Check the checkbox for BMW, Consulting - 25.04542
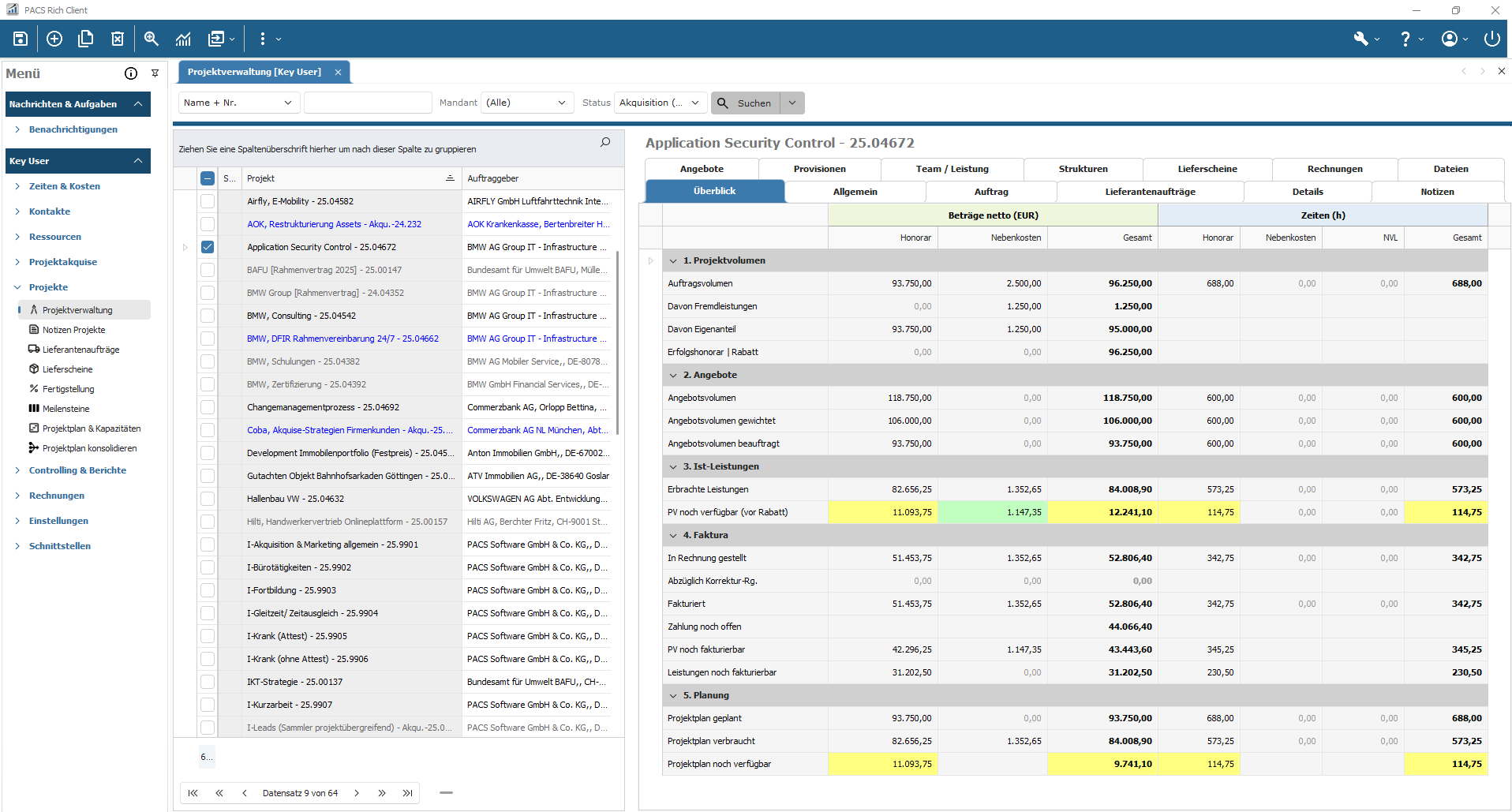The height and width of the screenshot is (812, 1512). click(208, 316)
